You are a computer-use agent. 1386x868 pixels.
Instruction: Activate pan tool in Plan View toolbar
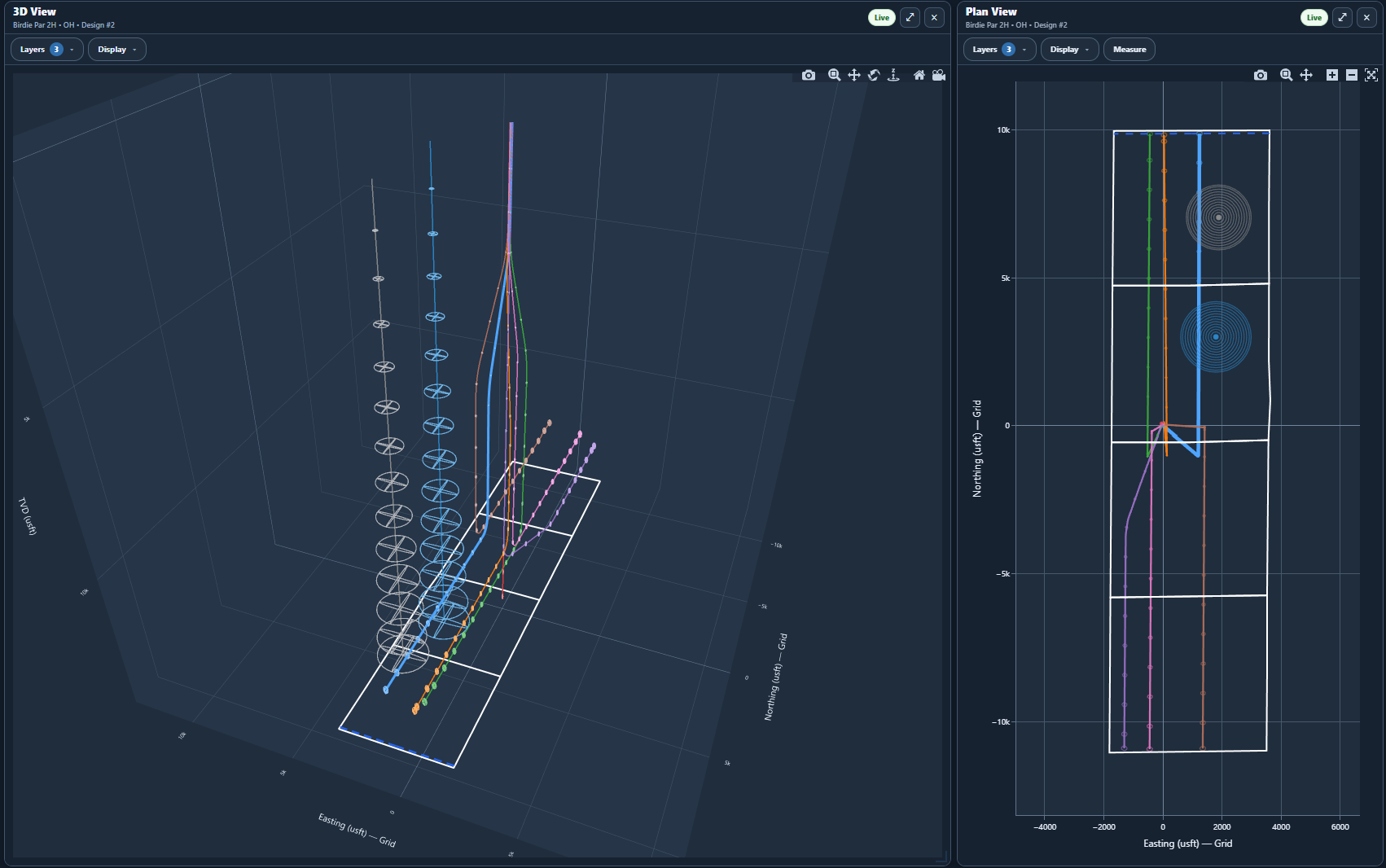click(1306, 75)
